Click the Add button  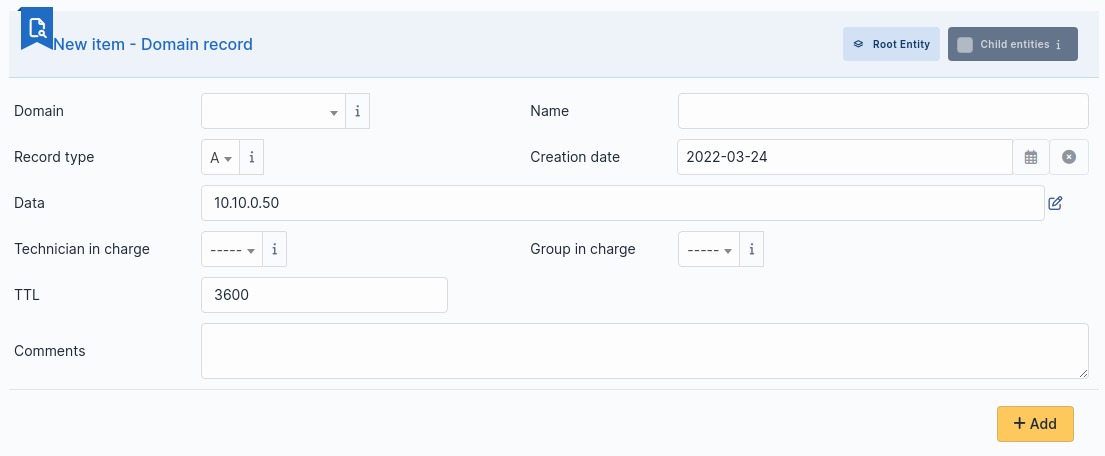pos(1035,424)
